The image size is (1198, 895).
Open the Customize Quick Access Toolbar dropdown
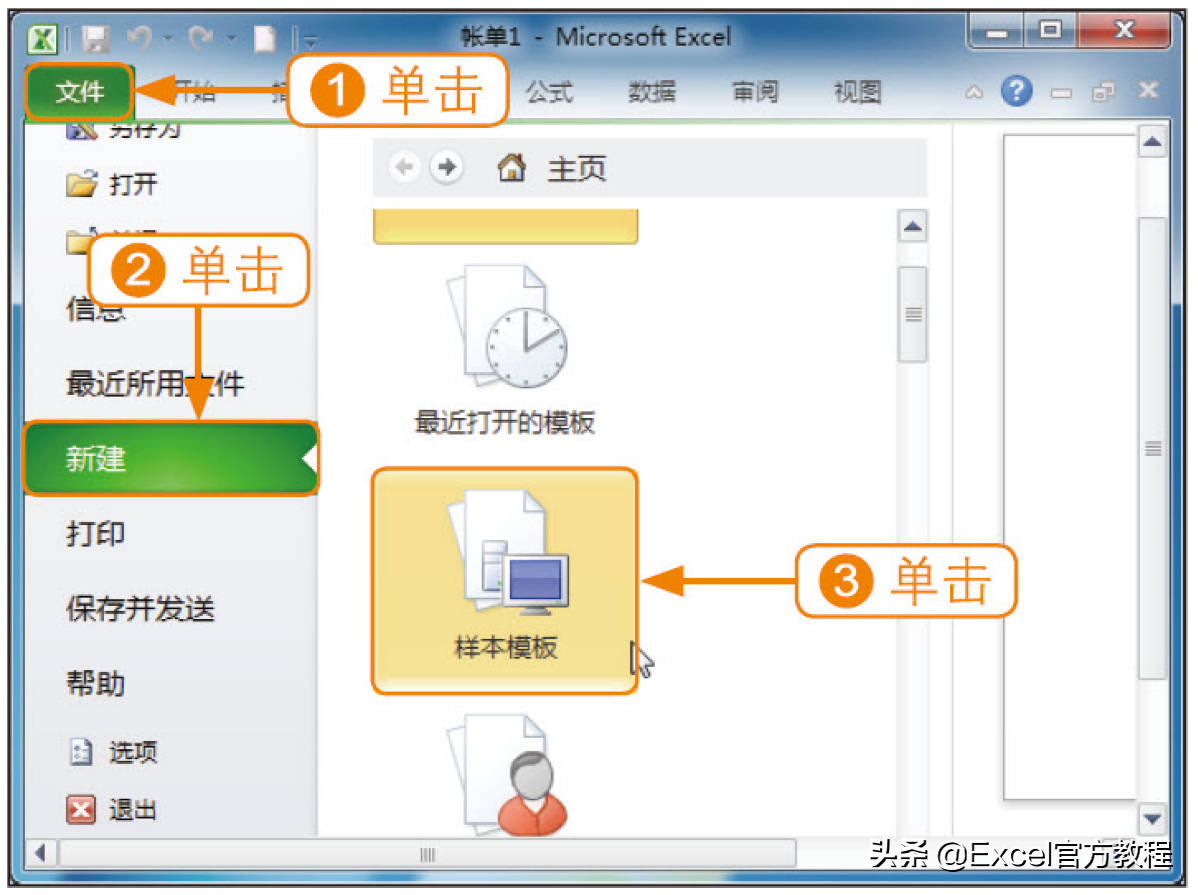point(311,41)
